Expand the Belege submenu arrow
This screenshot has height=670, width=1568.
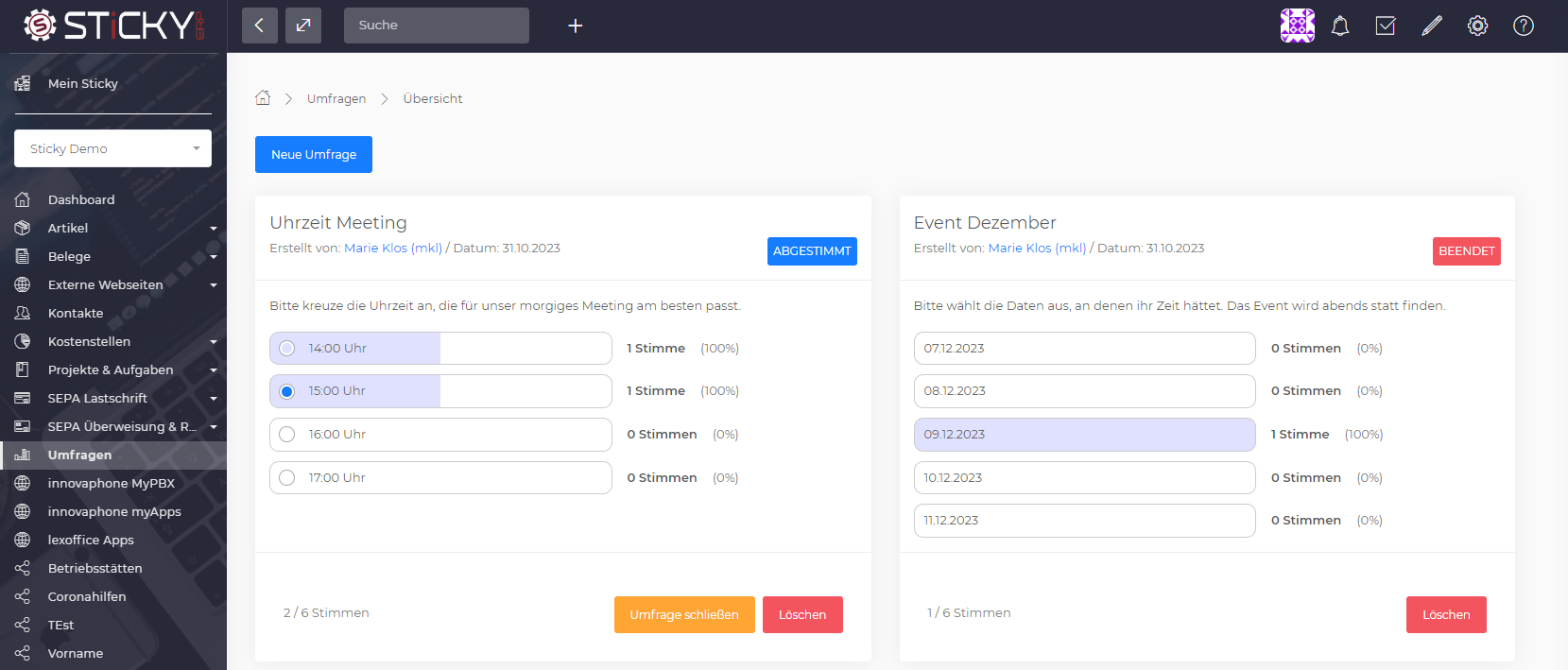pos(214,257)
